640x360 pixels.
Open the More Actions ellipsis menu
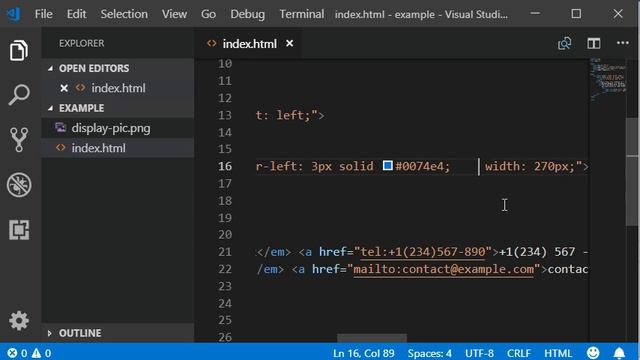tap(622, 43)
